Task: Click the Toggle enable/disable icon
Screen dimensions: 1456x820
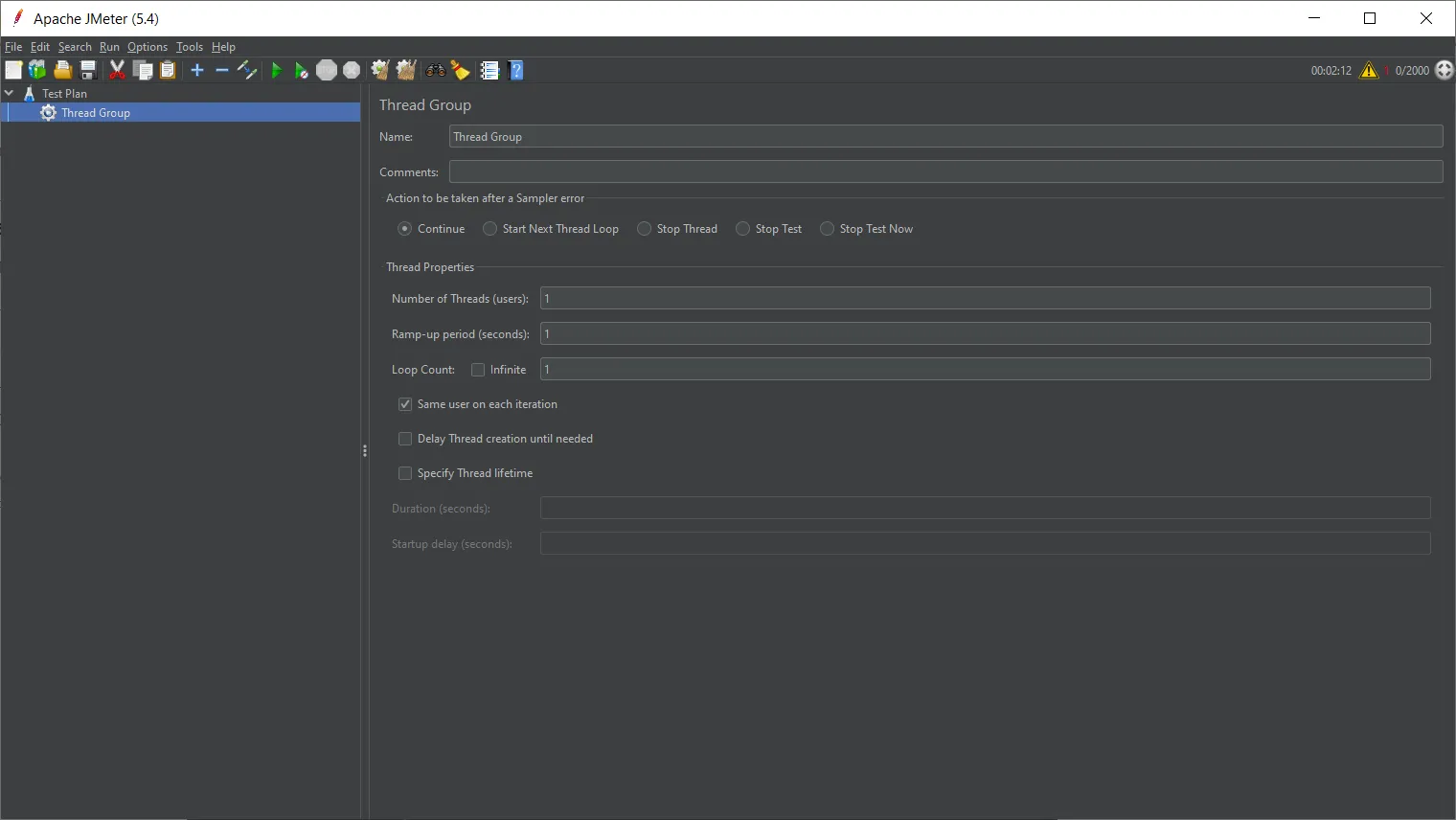Action: click(247, 70)
